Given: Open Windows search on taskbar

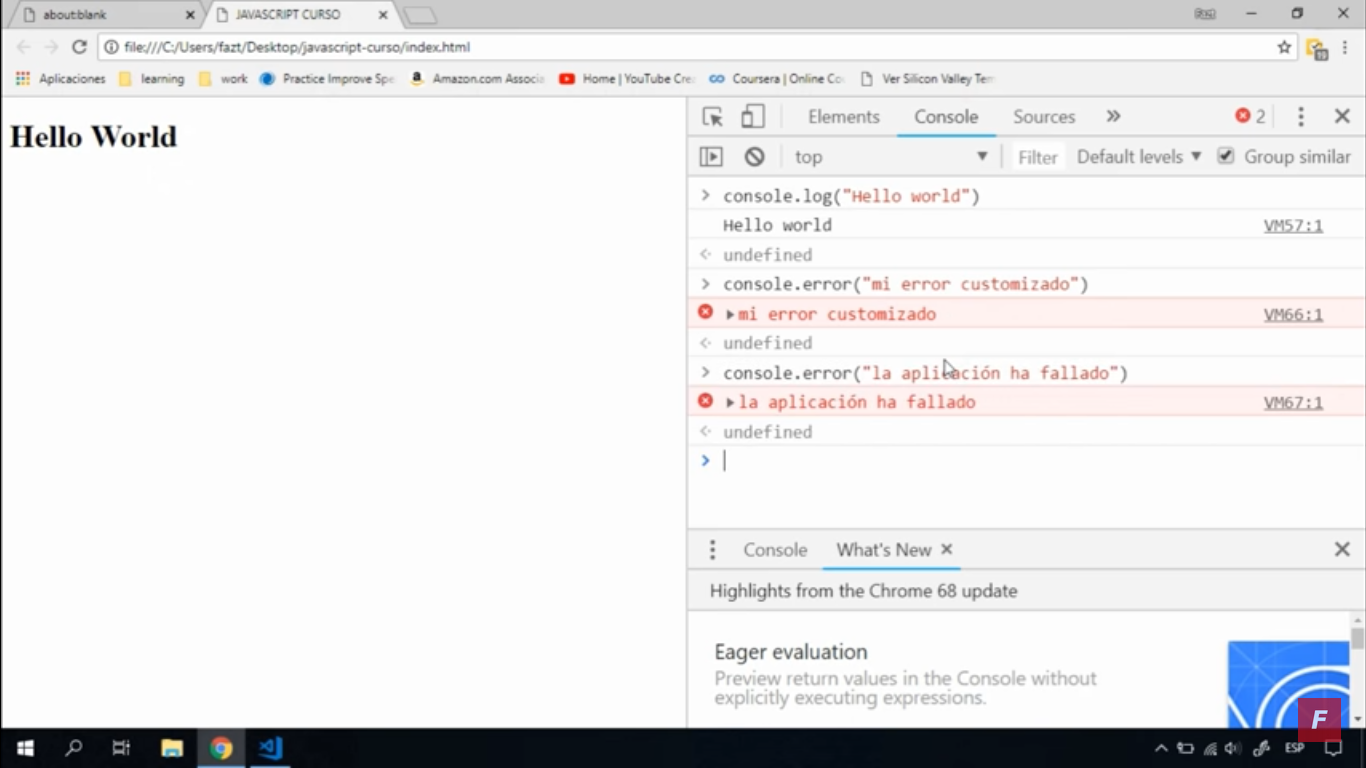Looking at the screenshot, I should pos(73,748).
